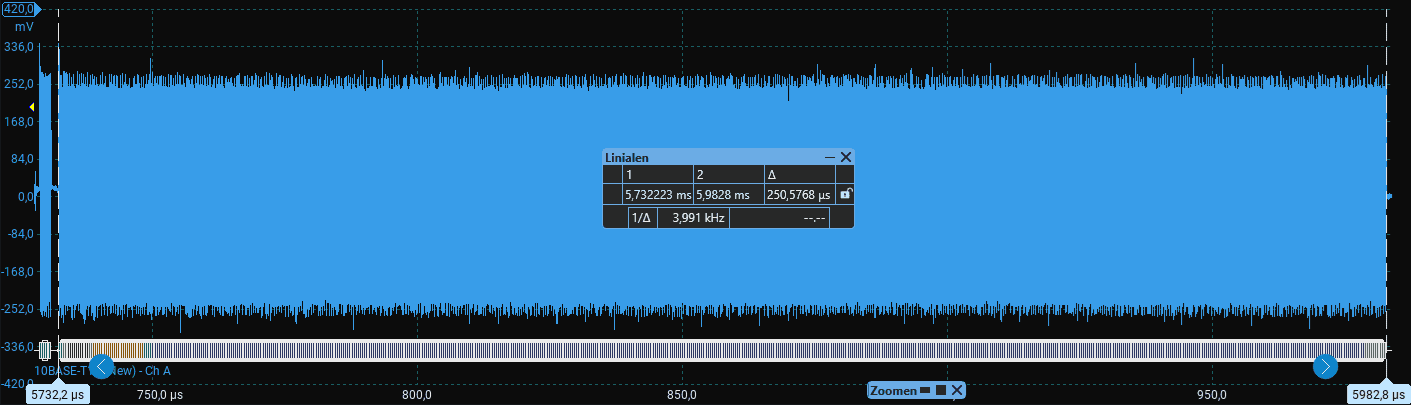The width and height of the screenshot is (1411, 405).
Task: Minimize the Zoomen panel
Action: (925, 390)
